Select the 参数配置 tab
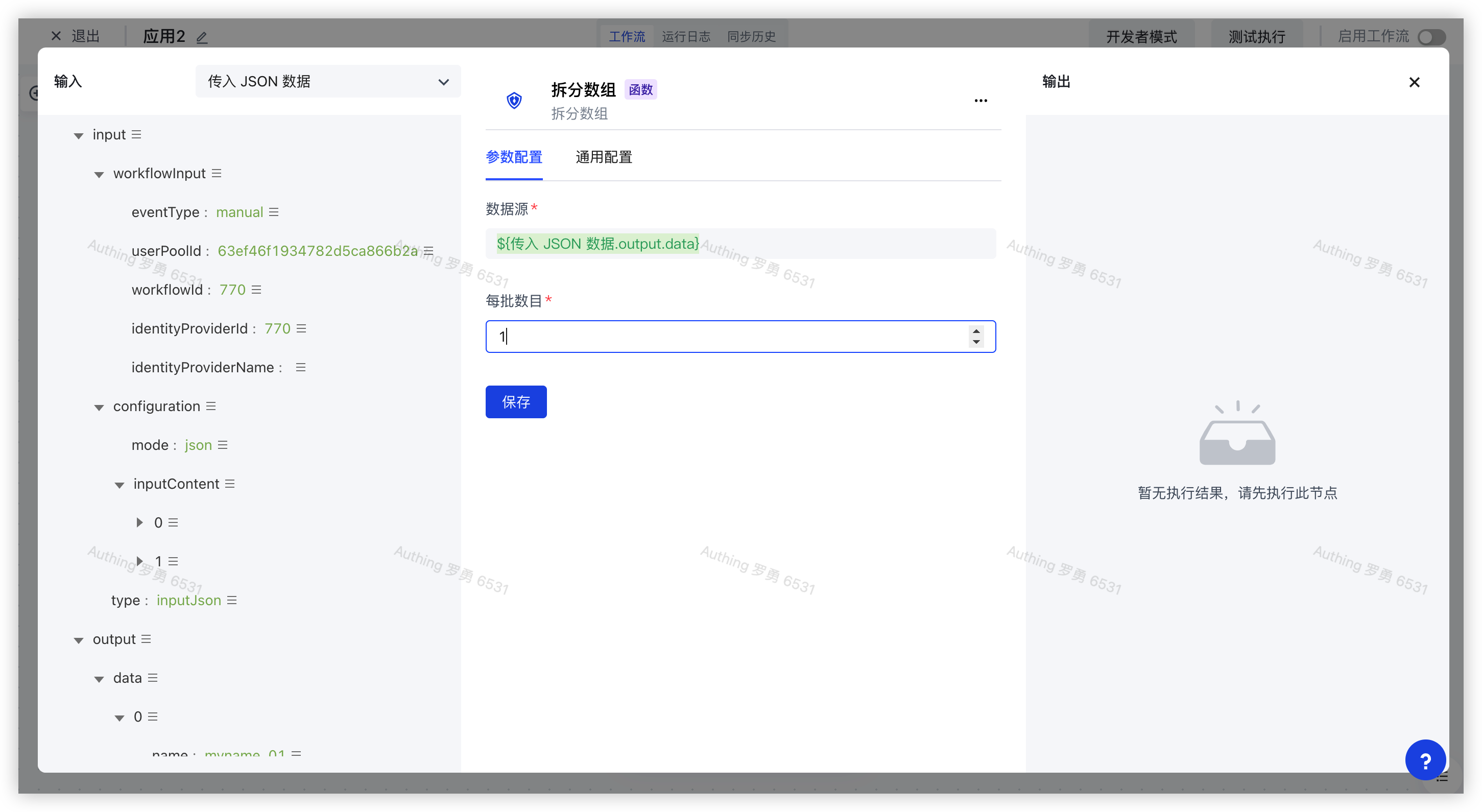 tap(514, 157)
